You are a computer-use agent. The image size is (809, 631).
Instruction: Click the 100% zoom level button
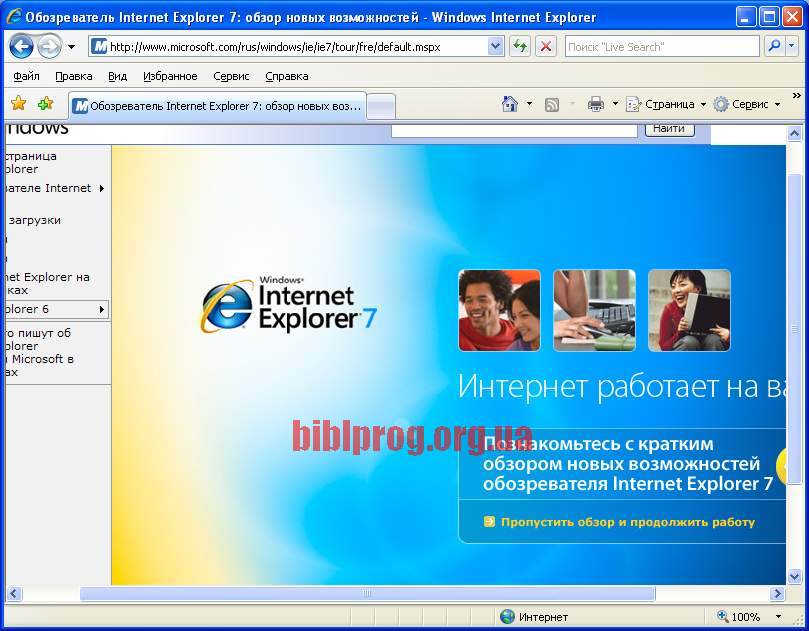(x=739, y=617)
